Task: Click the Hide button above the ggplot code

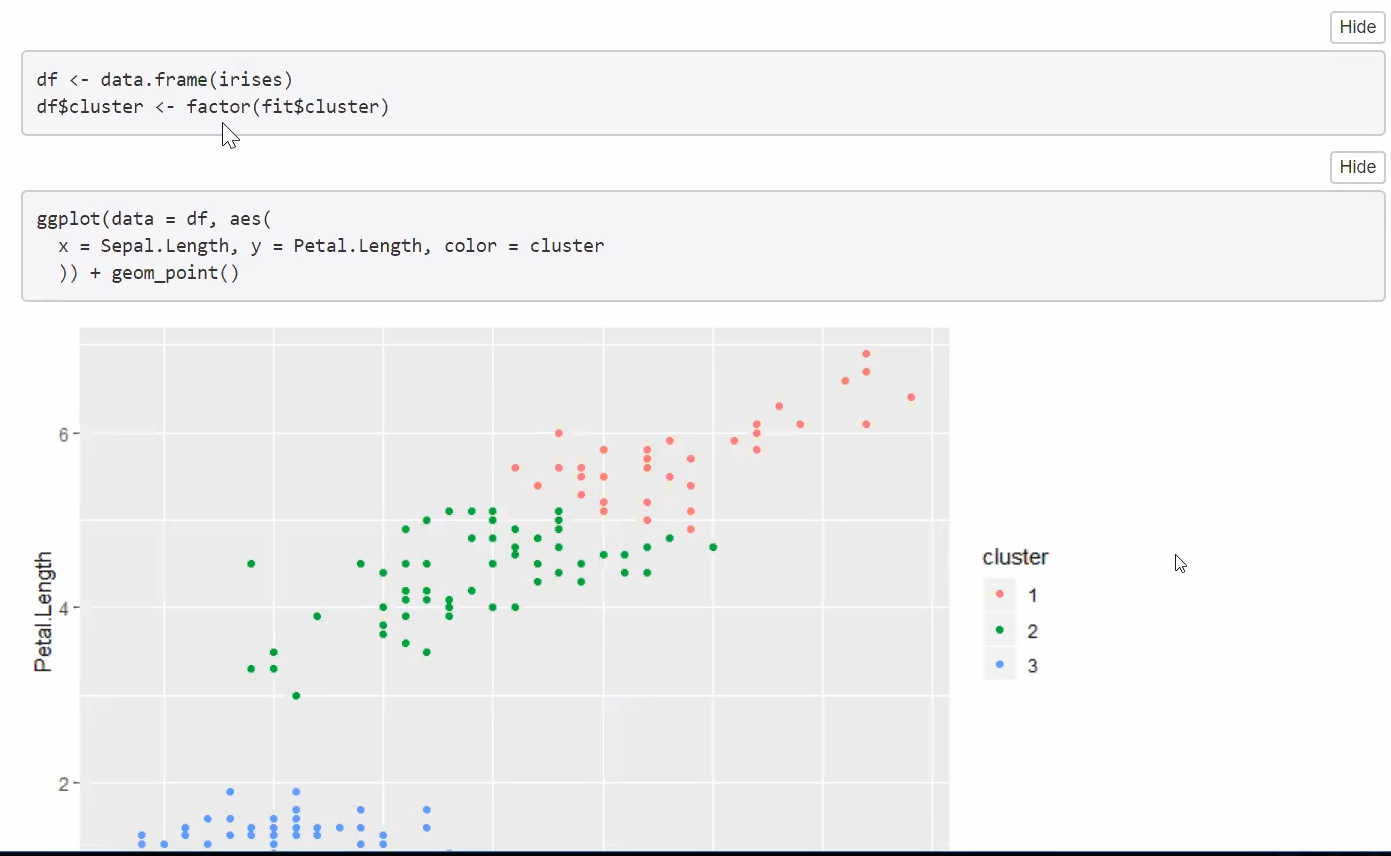Action: click(1357, 167)
